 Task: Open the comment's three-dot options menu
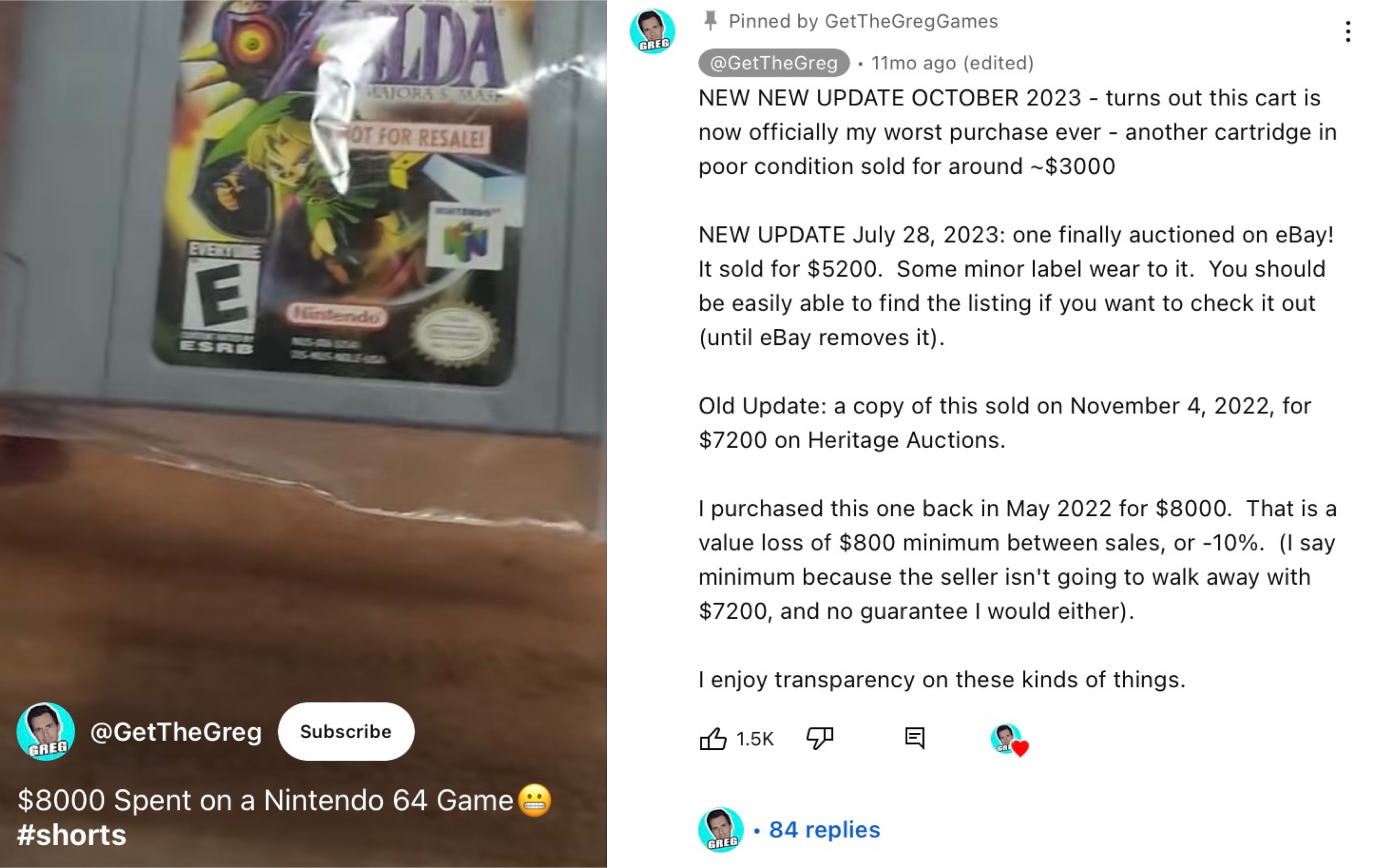[1347, 31]
